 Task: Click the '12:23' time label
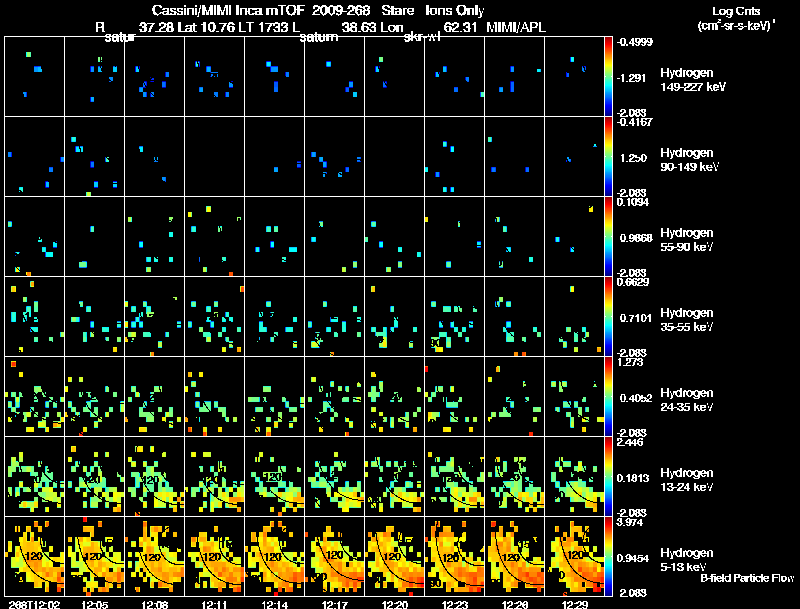455,604
